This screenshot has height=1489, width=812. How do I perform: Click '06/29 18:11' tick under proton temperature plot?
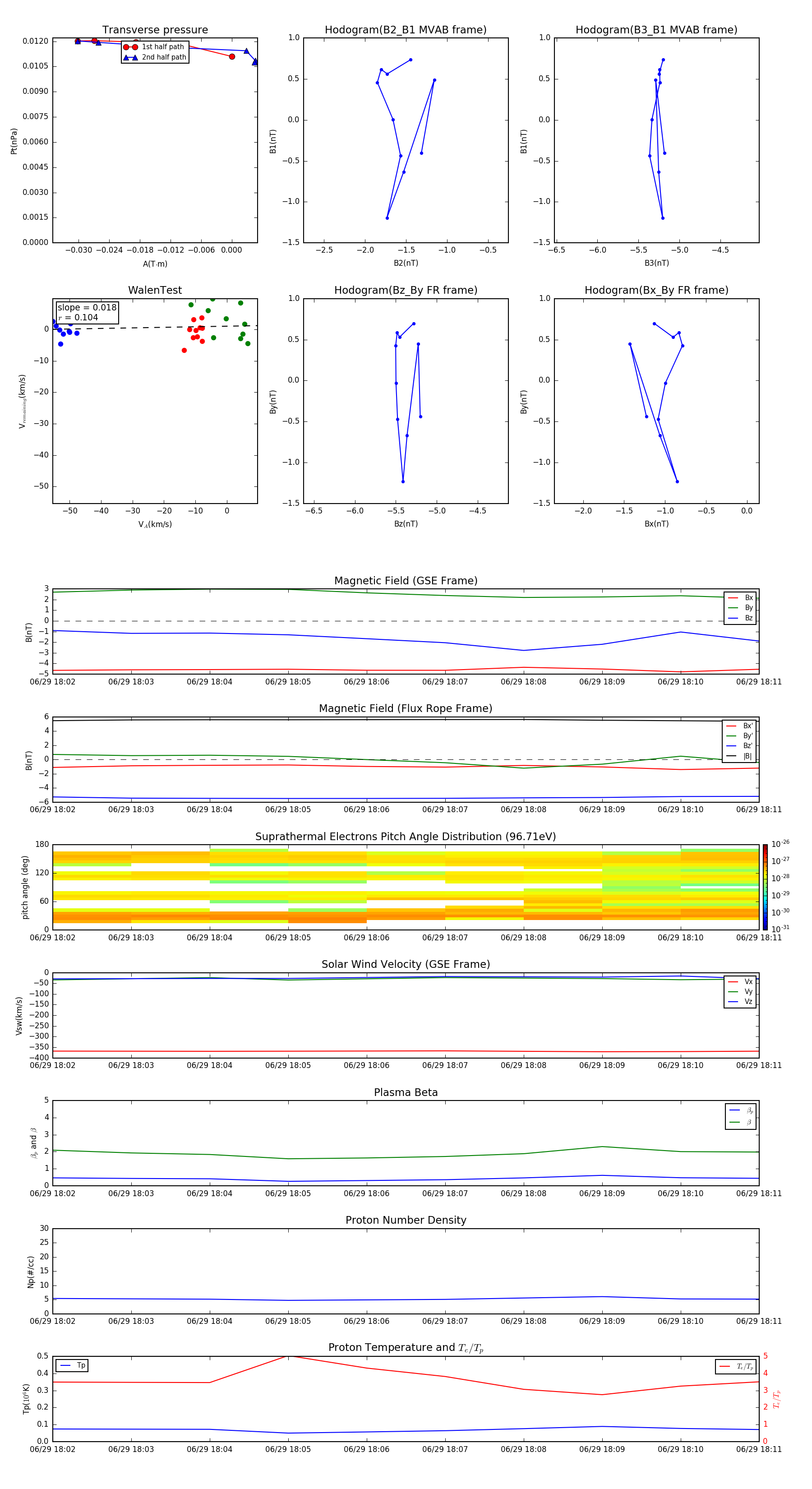(x=759, y=1449)
